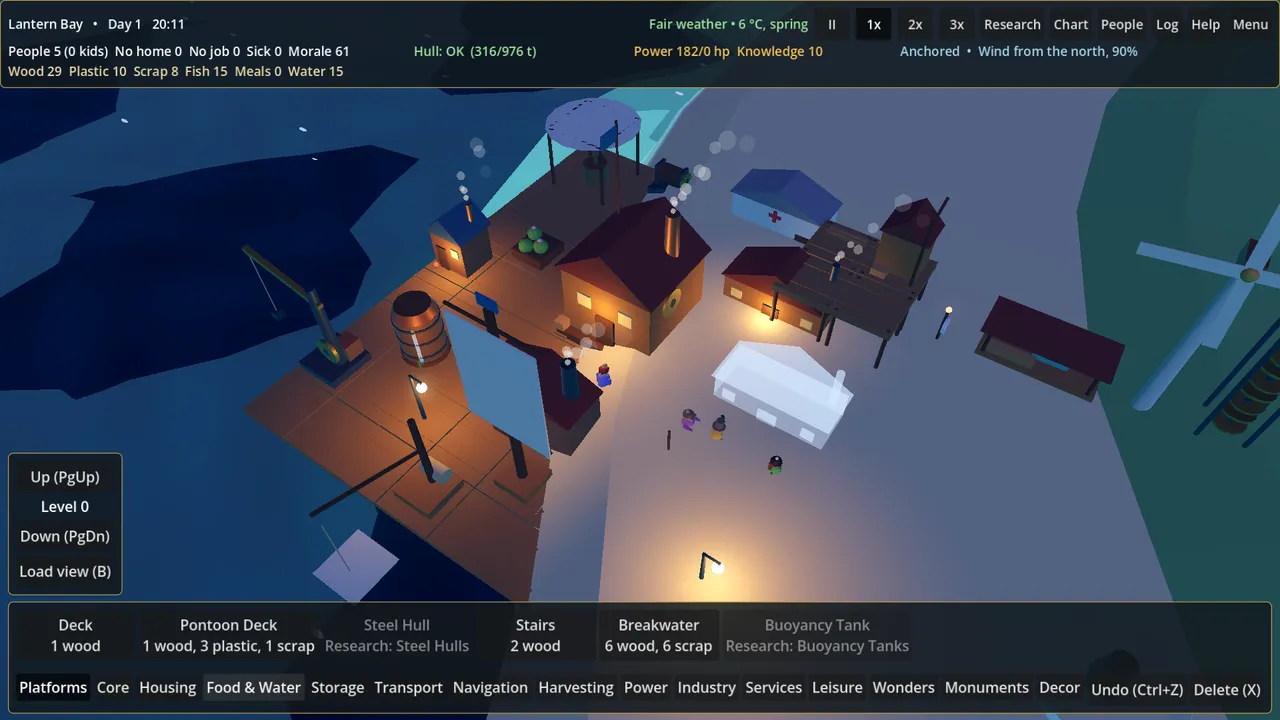Set game speed to 3x

957,24
